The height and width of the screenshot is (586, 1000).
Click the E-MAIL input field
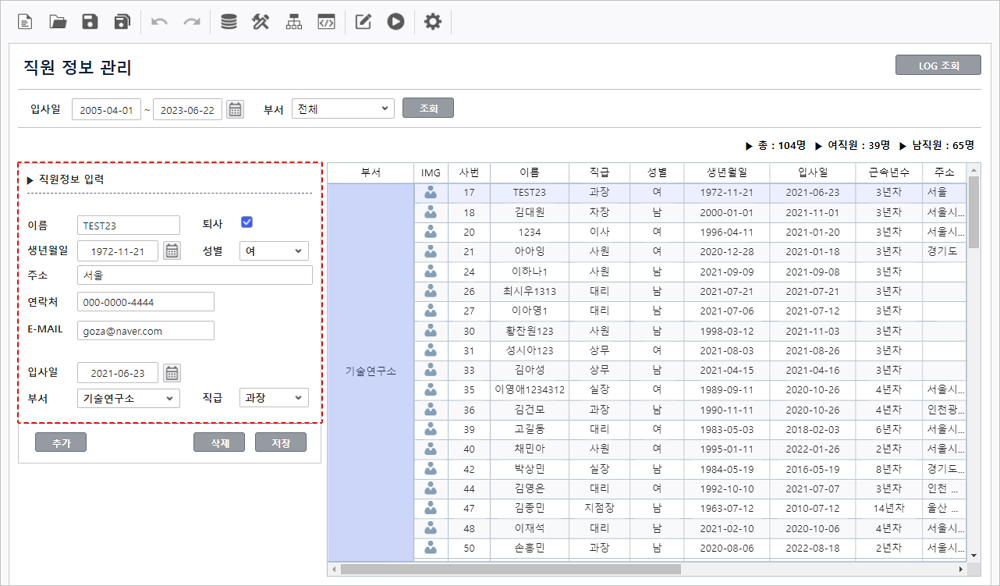[145, 331]
